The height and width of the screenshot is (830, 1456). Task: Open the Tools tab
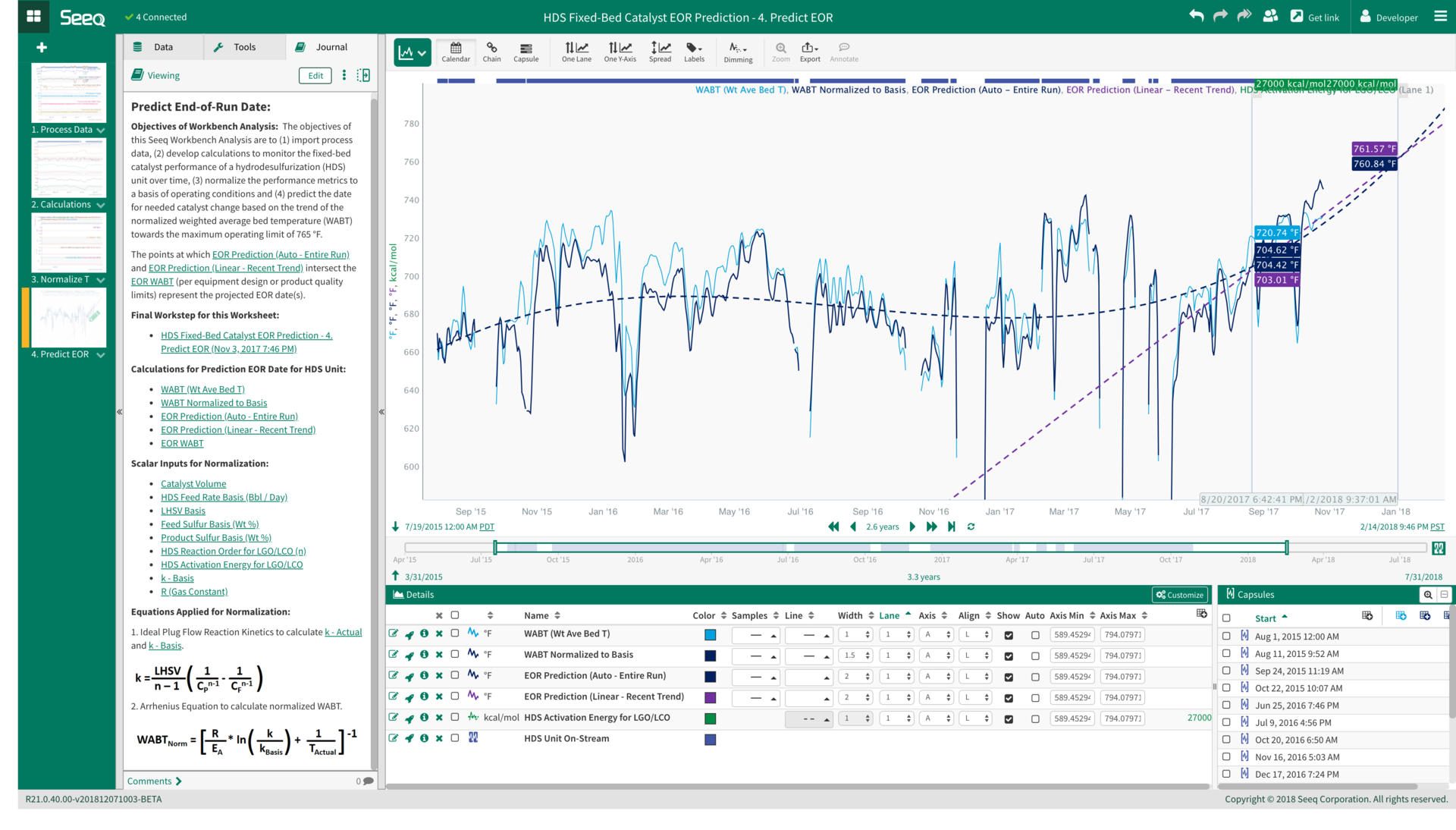click(x=243, y=46)
